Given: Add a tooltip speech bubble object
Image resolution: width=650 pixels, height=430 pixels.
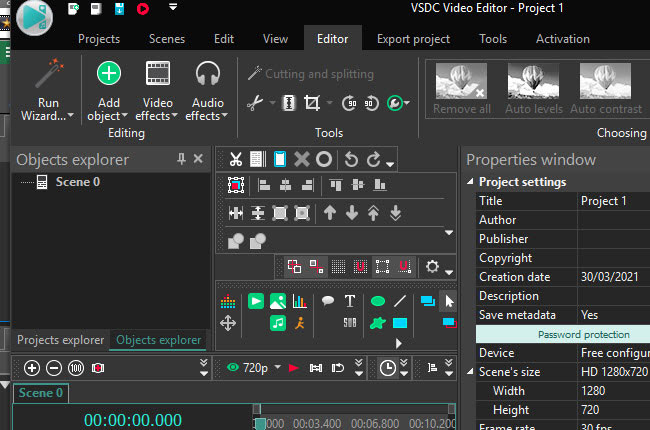Looking at the screenshot, I should click(327, 301).
